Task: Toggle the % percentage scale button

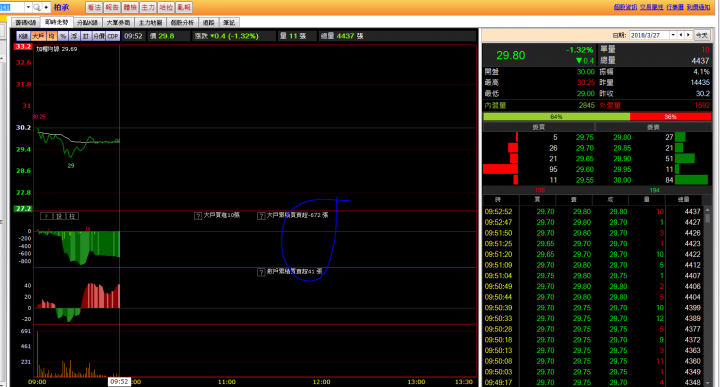Action: point(63,36)
